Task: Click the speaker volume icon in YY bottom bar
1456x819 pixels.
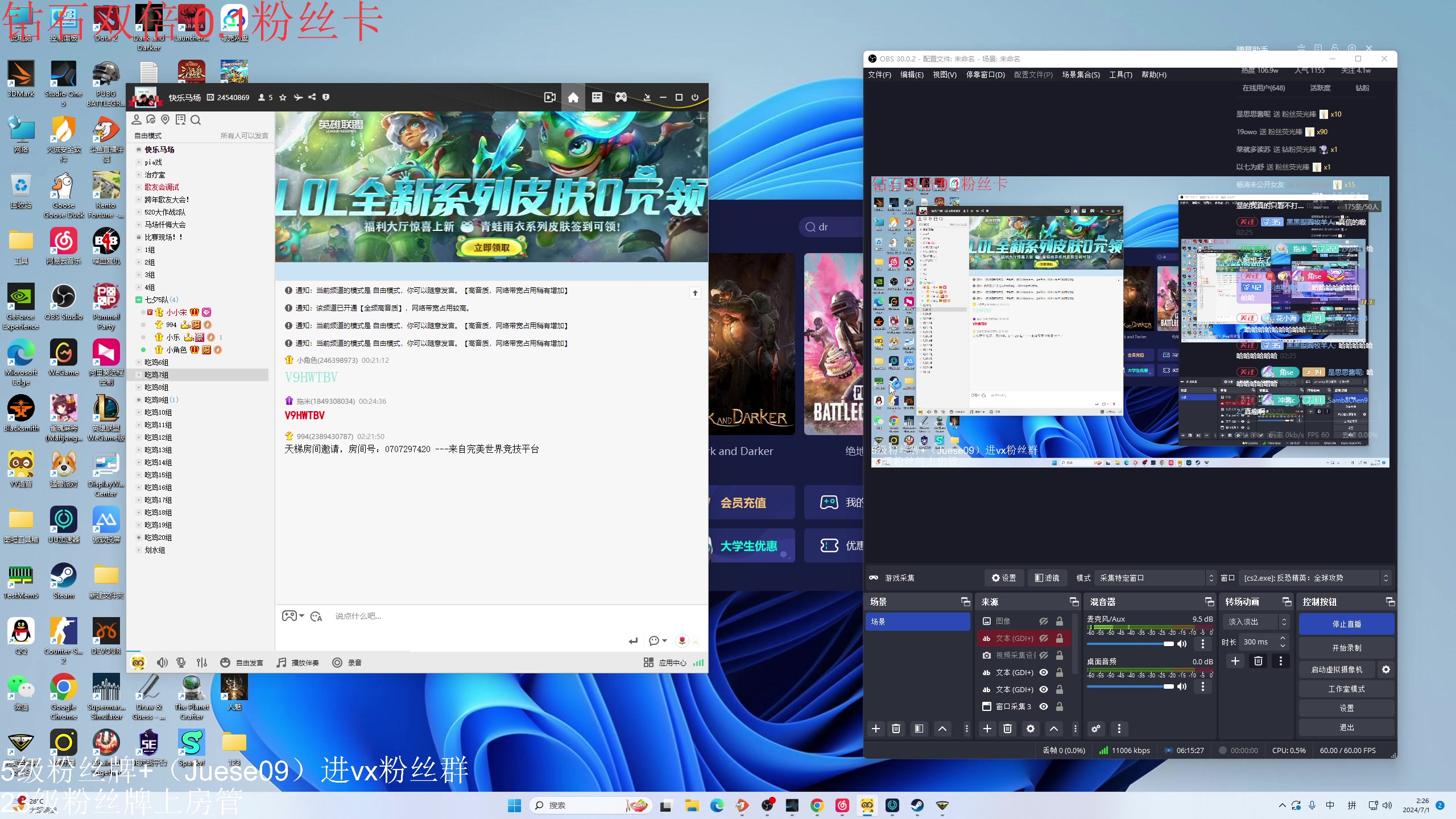Action: pyautogui.click(x=162, y=663)
